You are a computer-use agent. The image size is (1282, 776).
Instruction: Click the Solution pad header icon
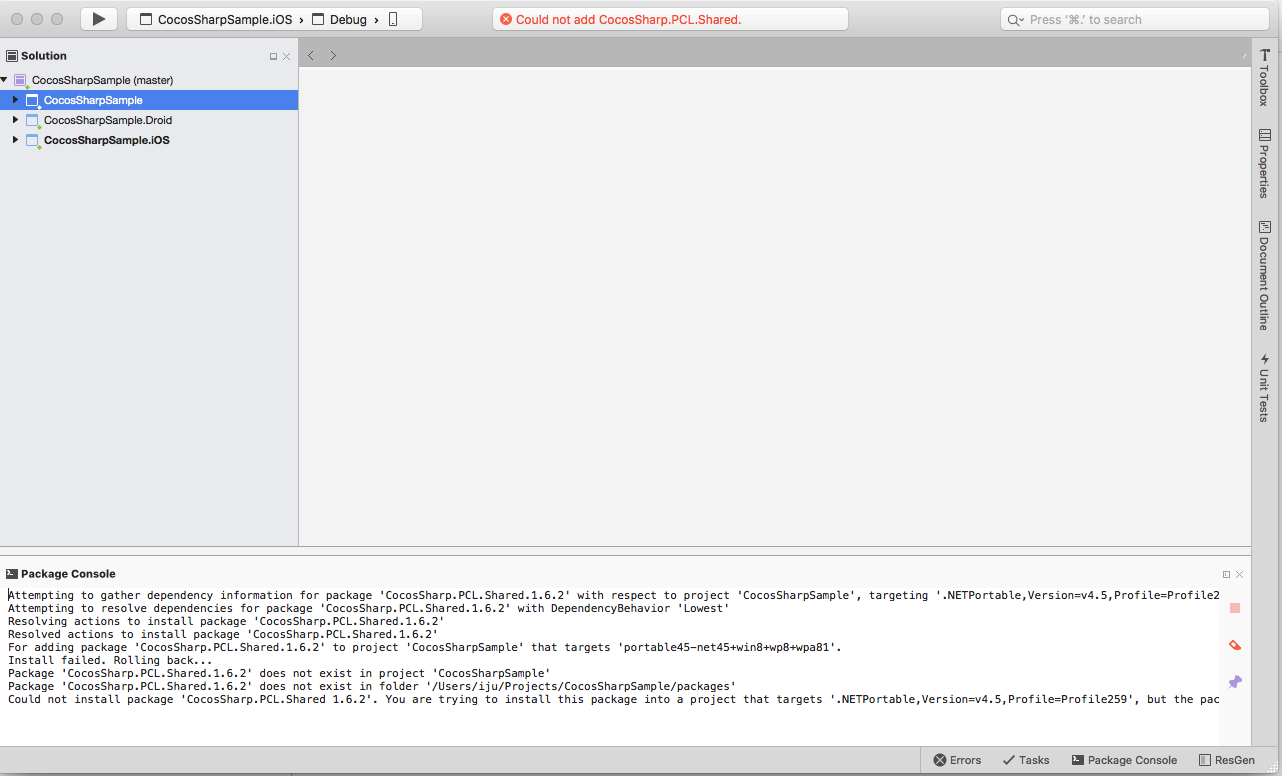coord(12,56)
